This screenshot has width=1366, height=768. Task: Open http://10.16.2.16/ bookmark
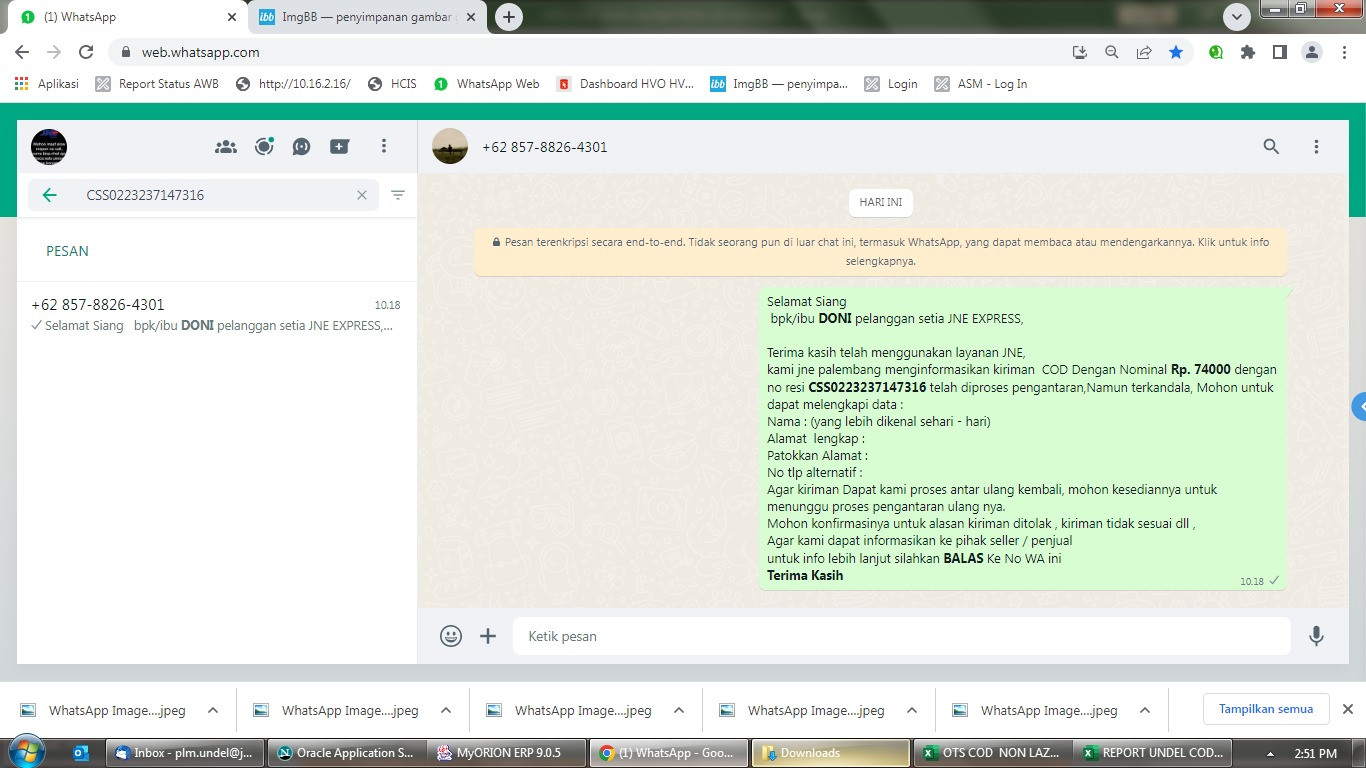(293, 84)
